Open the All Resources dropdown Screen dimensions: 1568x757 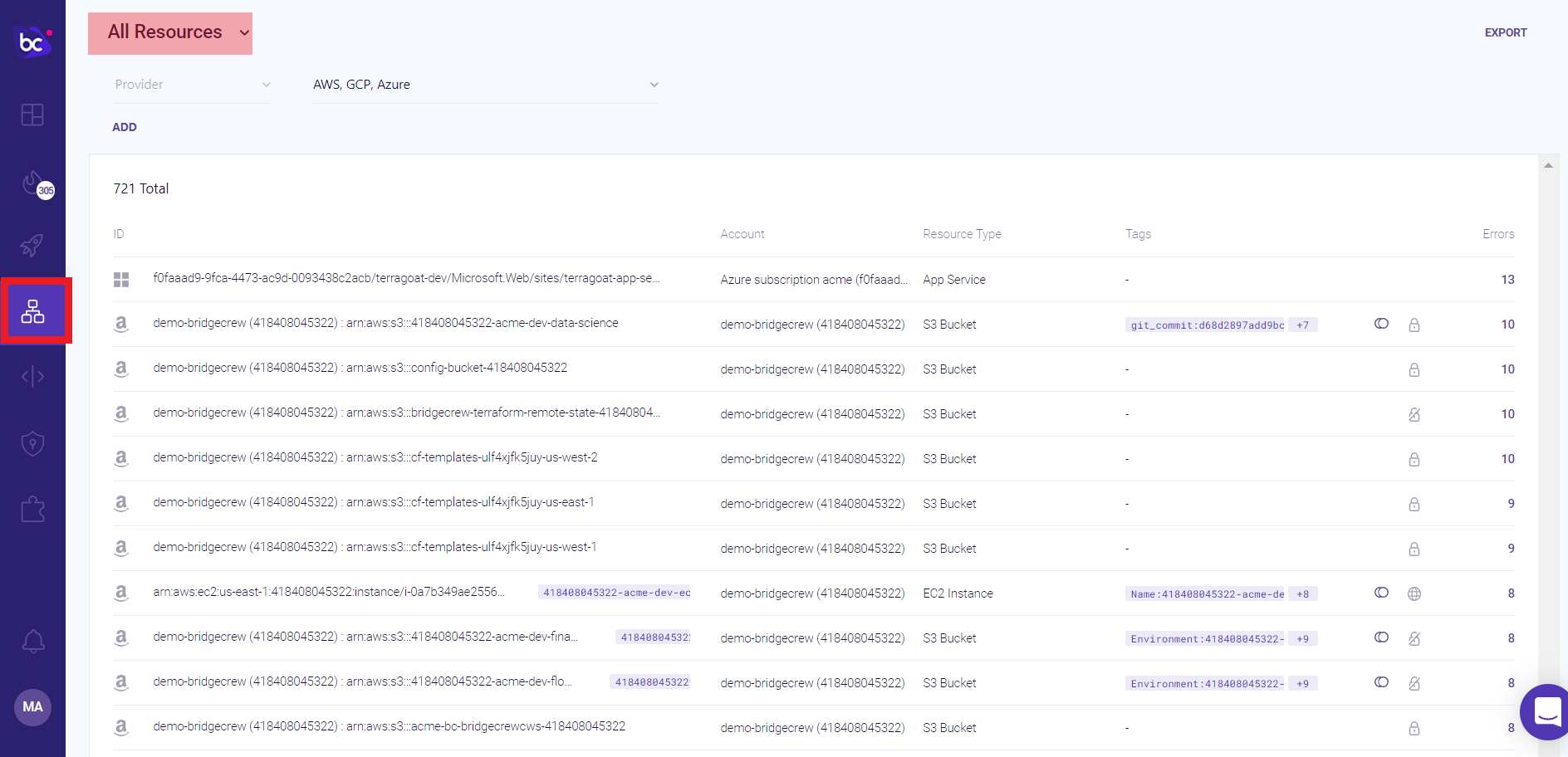(170, 33)
